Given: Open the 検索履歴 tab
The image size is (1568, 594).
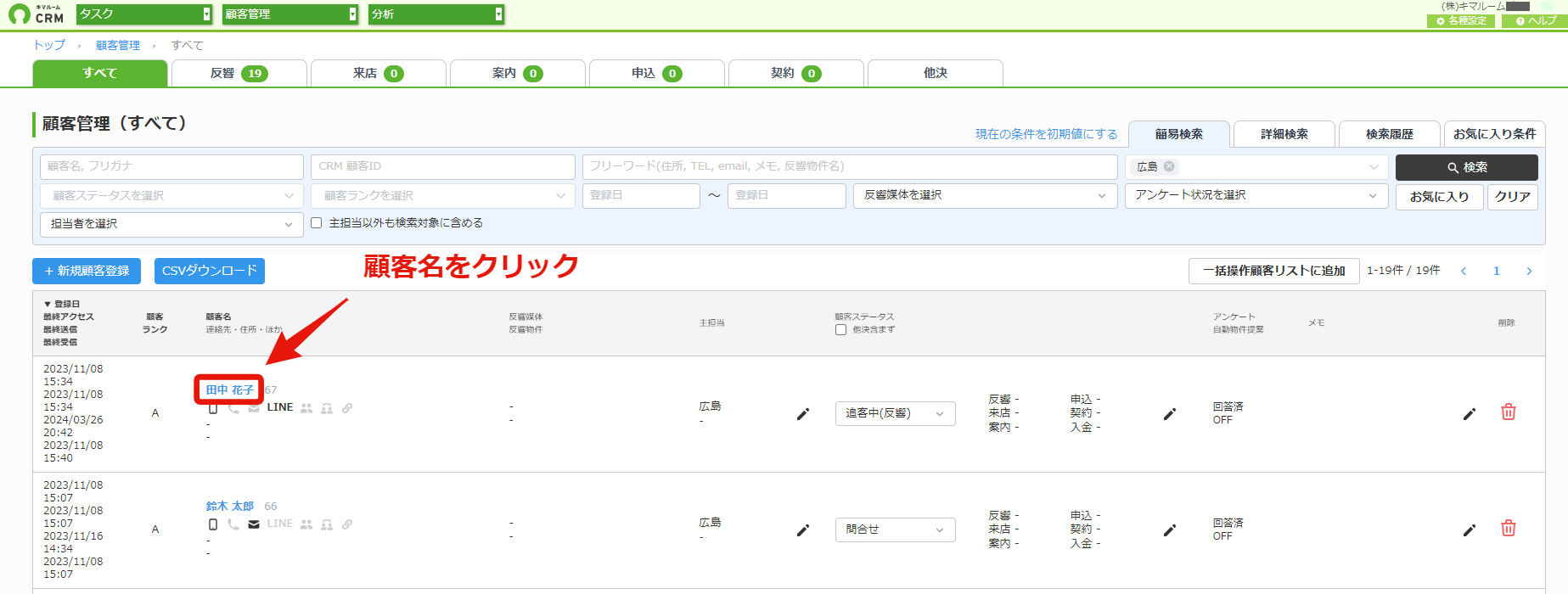Looking at the screenshot, I should click(x=1390, y=134).
